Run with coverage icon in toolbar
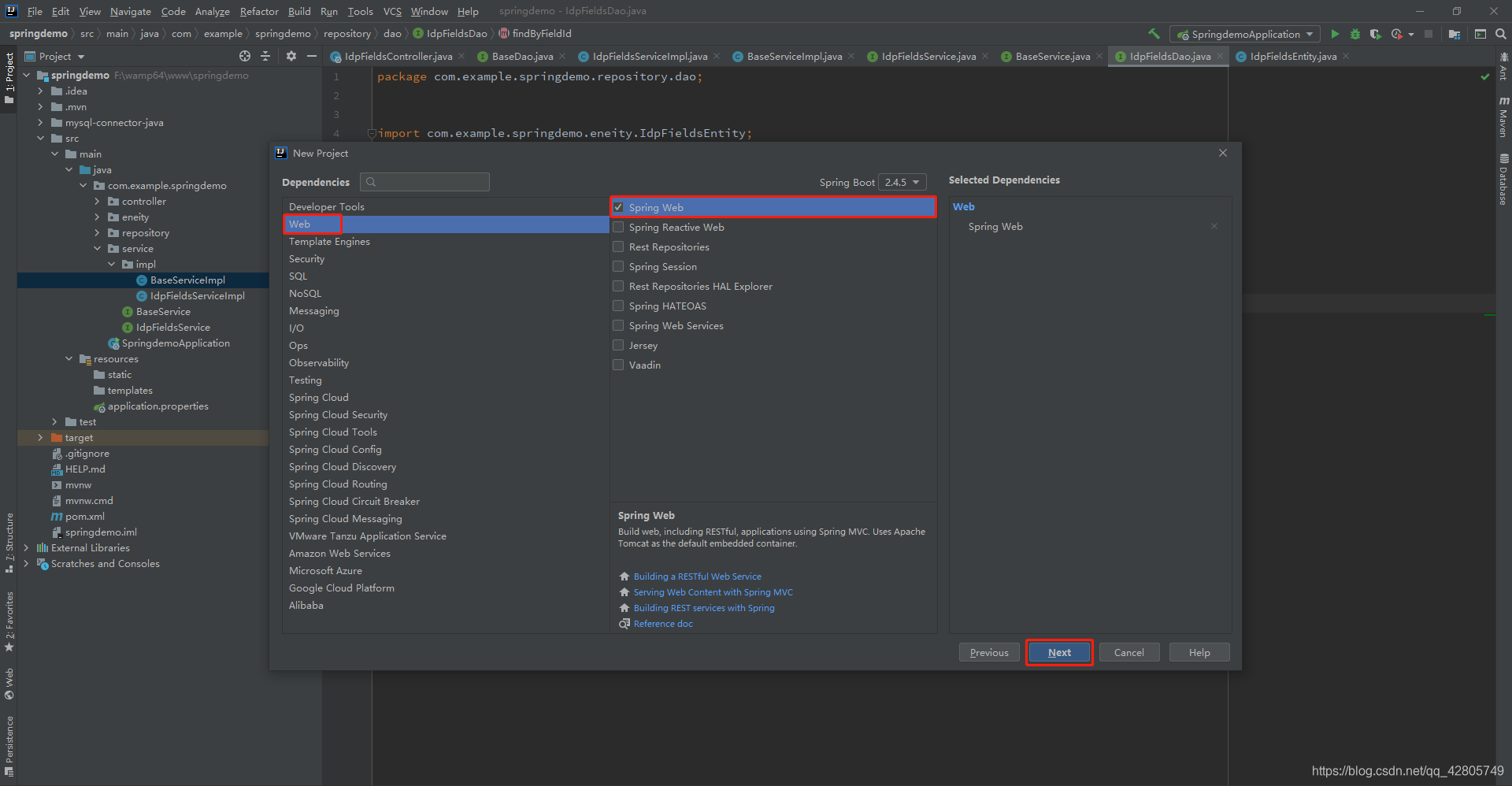Image resolution: width=1512 pixels, height=786 pixels. click(1375, 34)
